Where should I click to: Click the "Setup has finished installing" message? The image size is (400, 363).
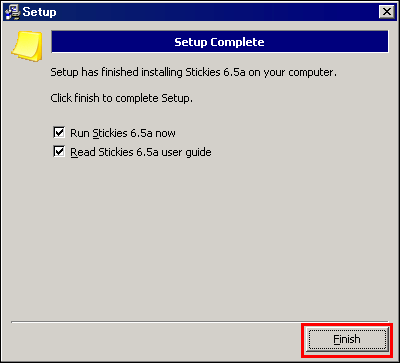click(x=193, y=72)
